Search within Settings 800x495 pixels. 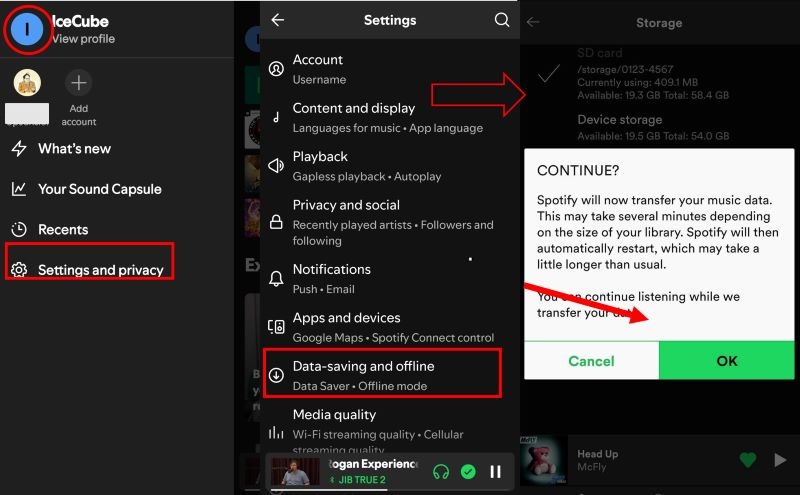tap(502, 20)
